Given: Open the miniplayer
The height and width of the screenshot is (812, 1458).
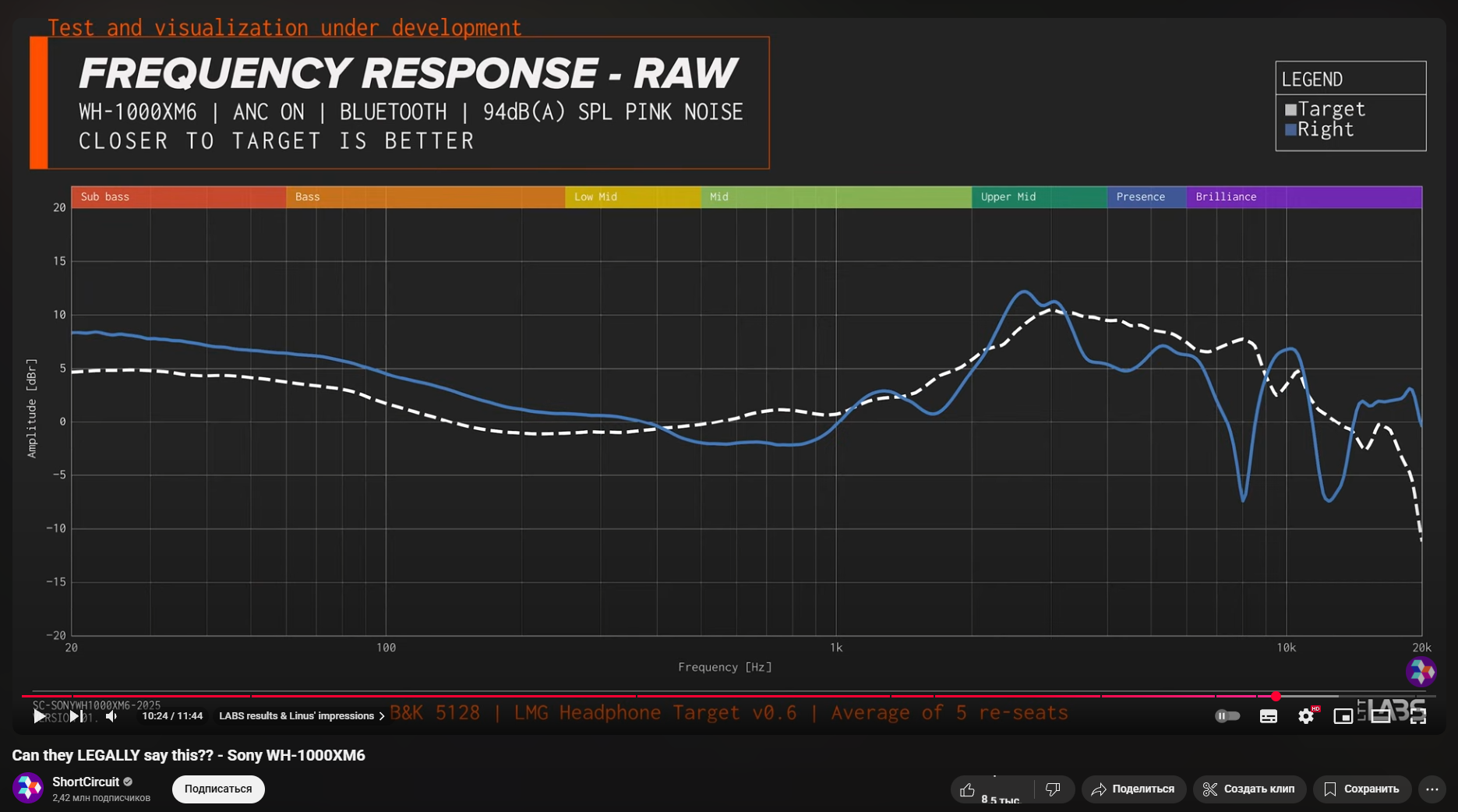Looking at the screenshot, I should point(1343,716).
